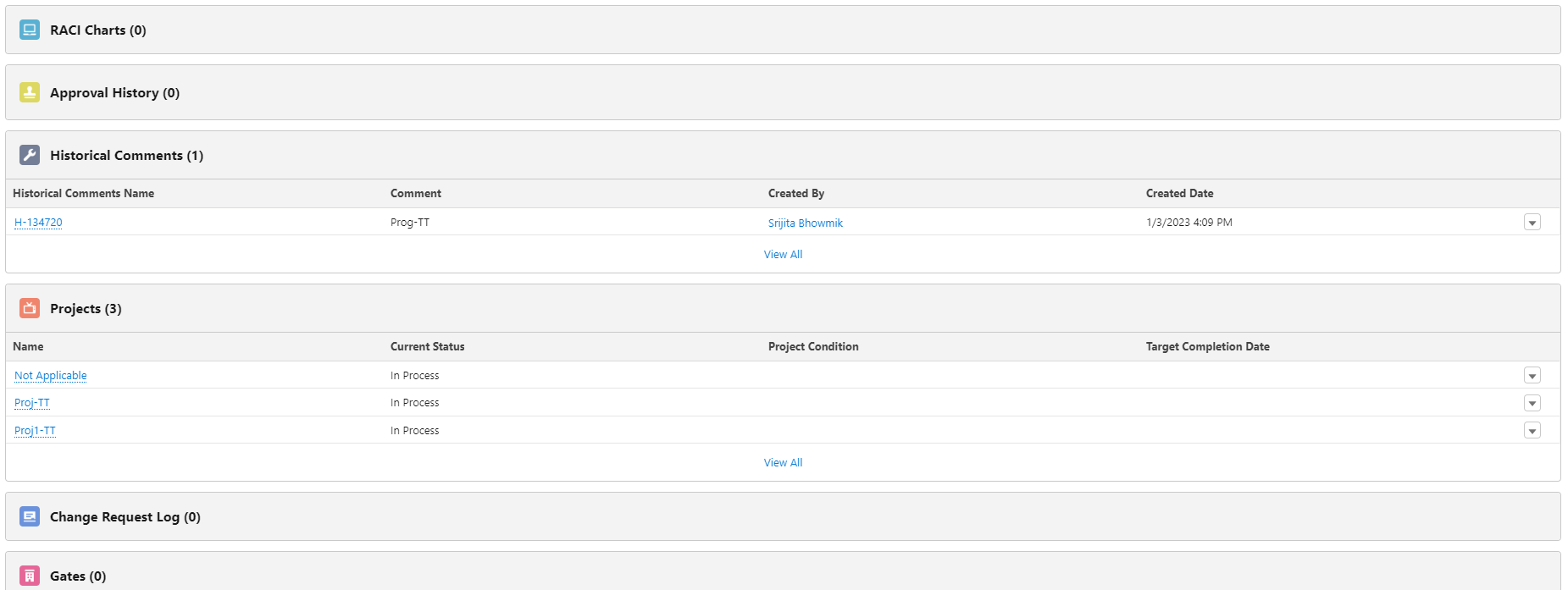The width and height of the screenshot is (1568, 590).
Task: Open the Not Applicable project
Action: (50, 376)
